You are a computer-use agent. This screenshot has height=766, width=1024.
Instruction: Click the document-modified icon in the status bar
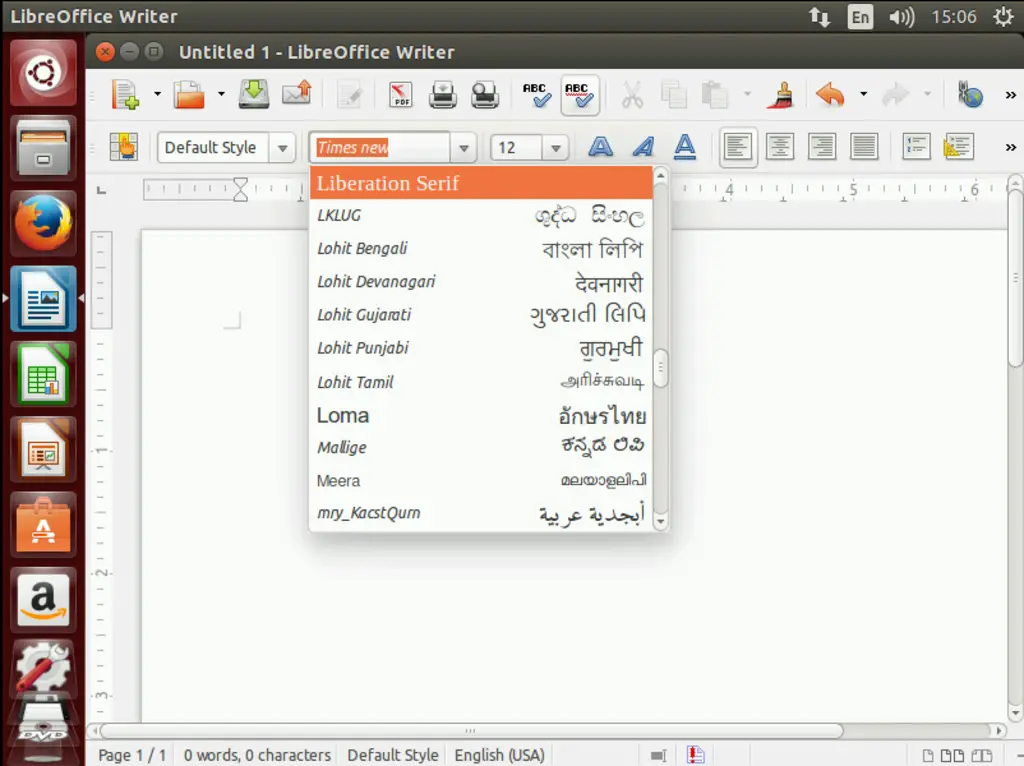(696, 755)
